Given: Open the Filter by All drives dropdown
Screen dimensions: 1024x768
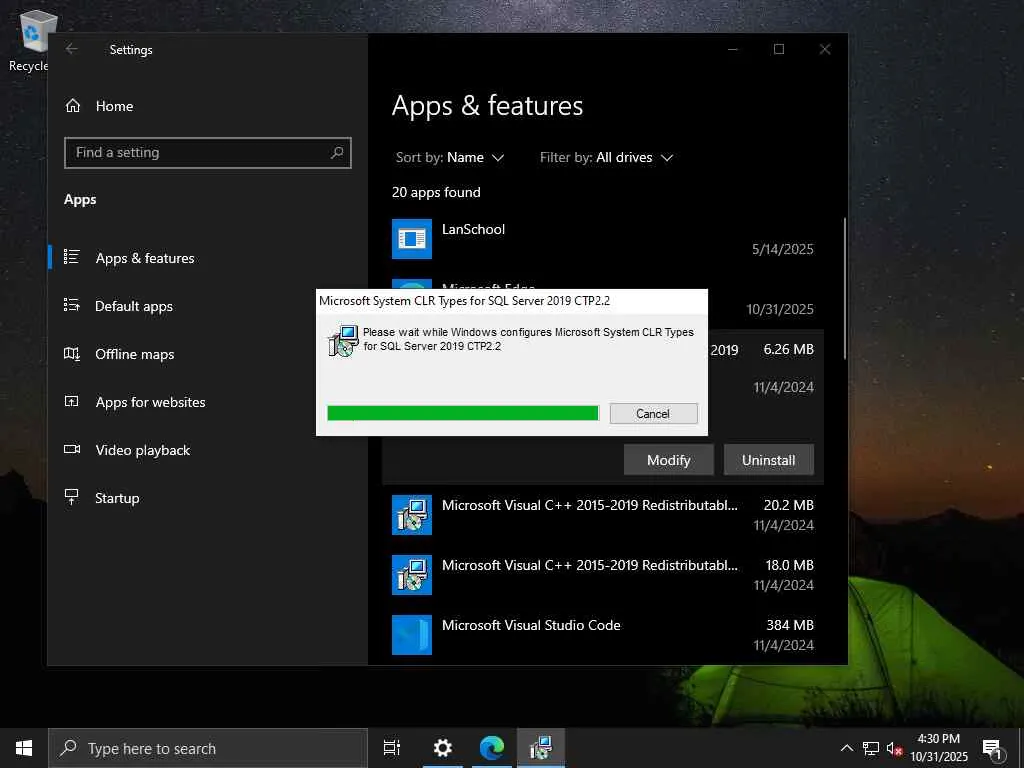Looking at the screenshot, I should (606, 157).
